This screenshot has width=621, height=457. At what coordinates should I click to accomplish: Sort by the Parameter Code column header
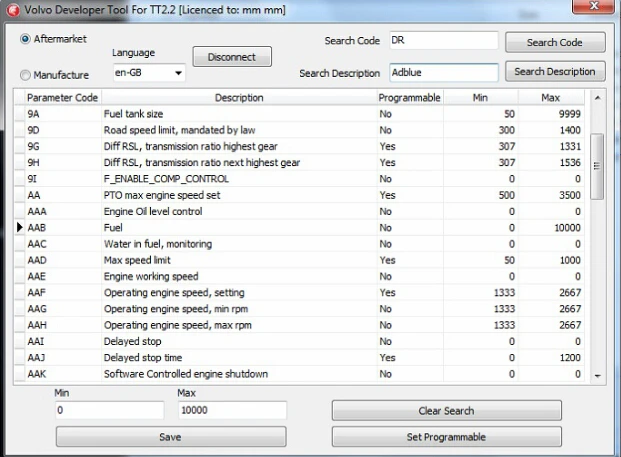(x=62, y=98)
